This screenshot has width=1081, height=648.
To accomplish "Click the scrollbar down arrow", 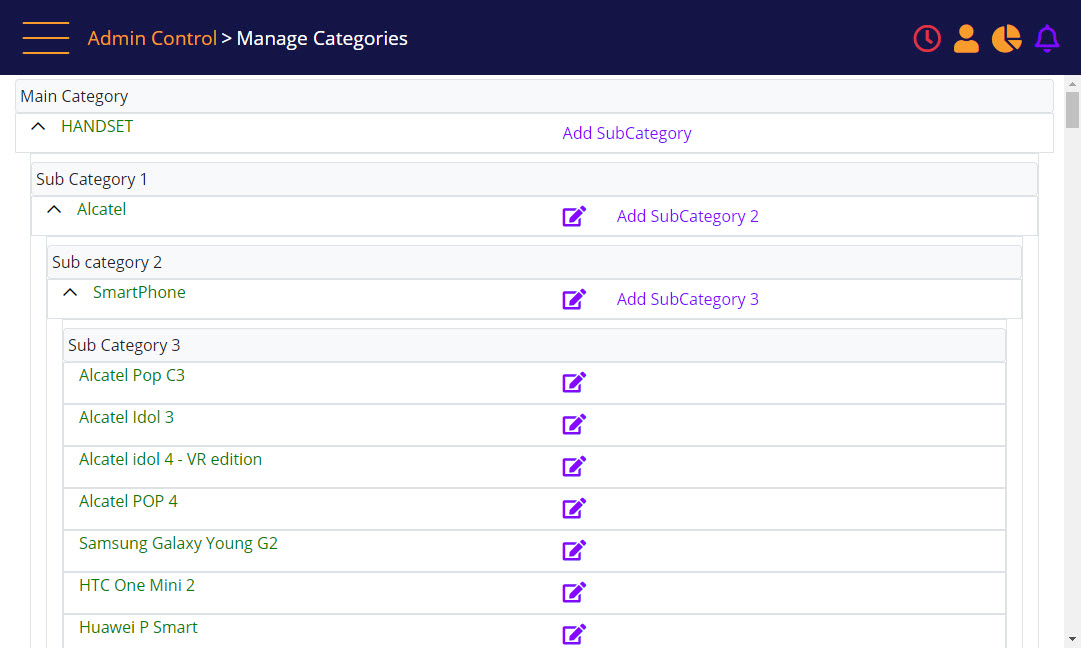I will click(1072, 640).
